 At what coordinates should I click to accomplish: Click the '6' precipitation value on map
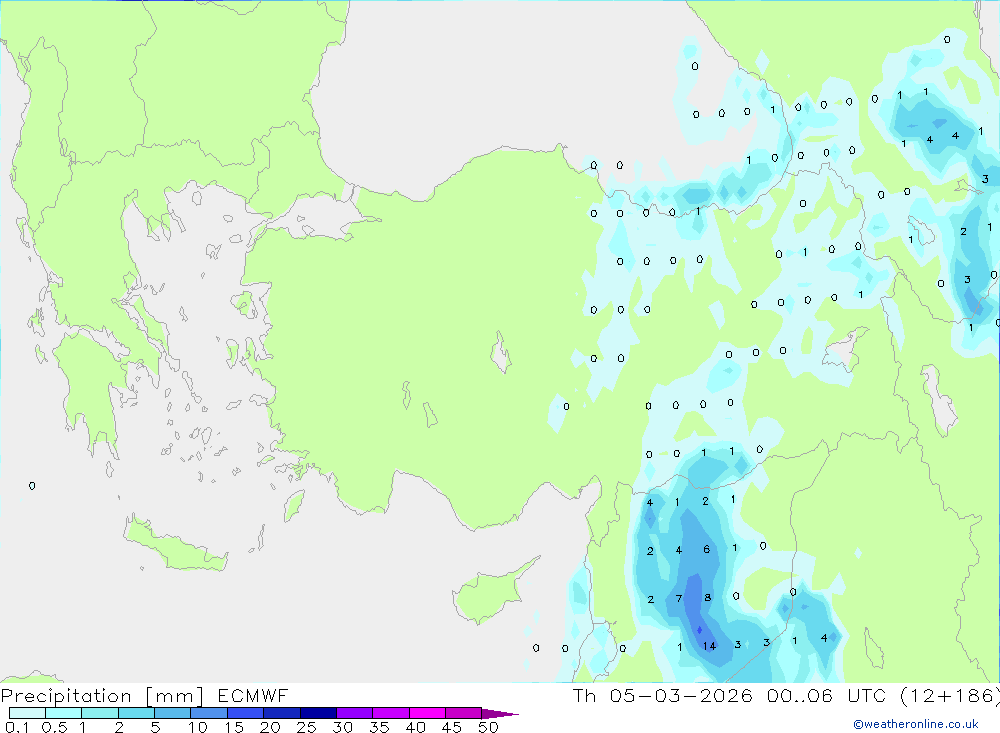pos(706,549)
